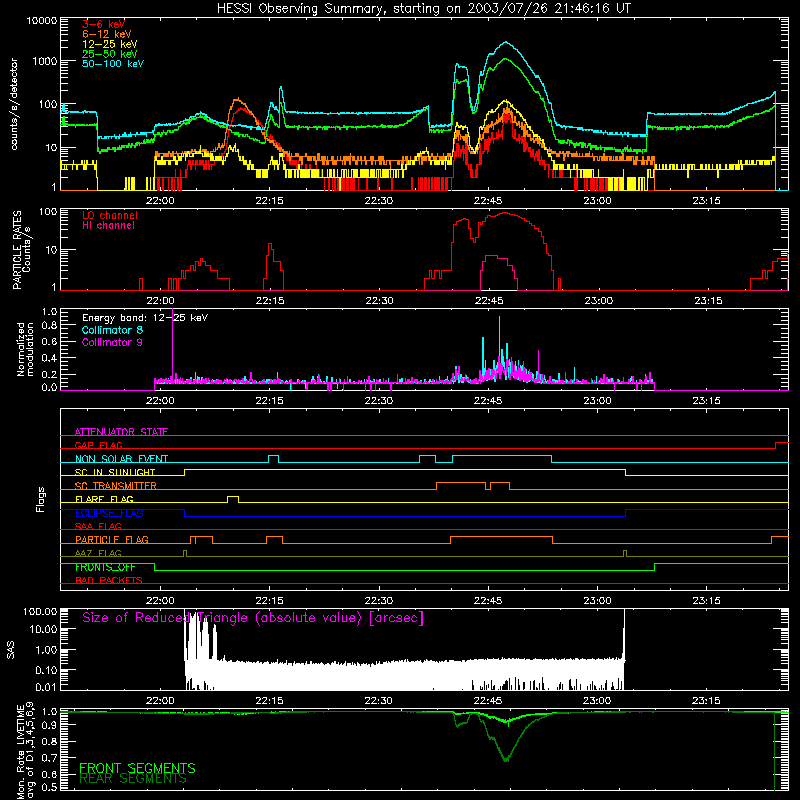
Task: Click the 0.7 tick on livetime axis
Action: click(51, 758)
